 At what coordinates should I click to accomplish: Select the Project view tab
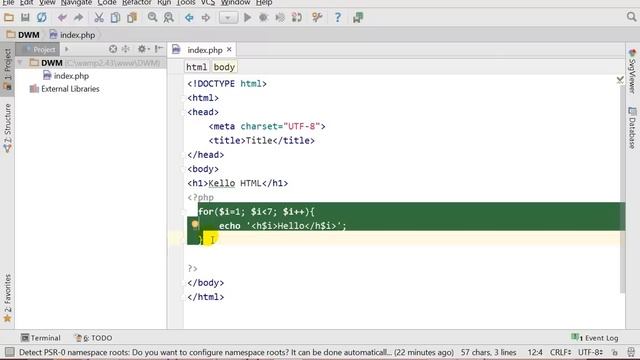point(38,50)
